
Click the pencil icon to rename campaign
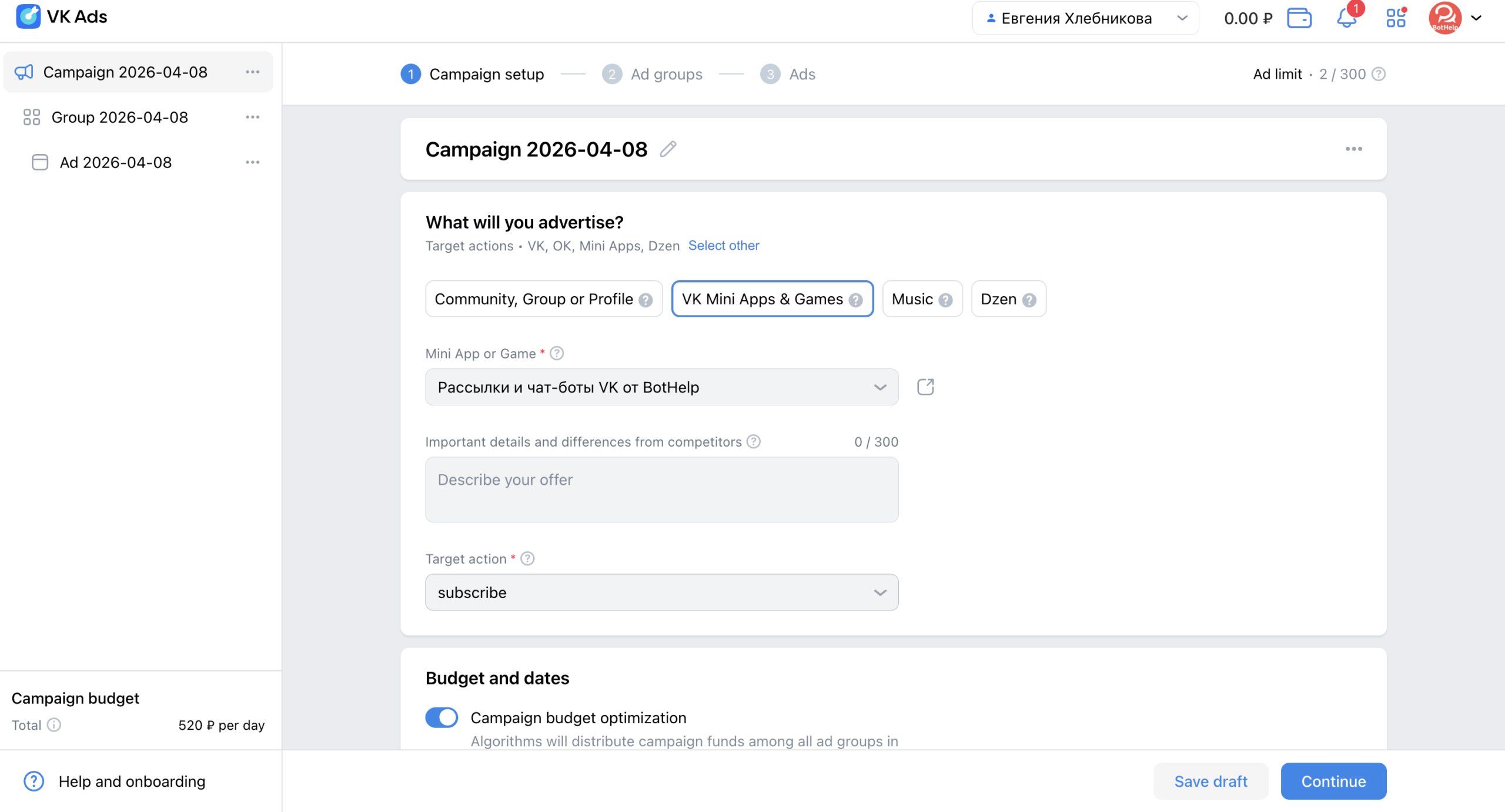(668, 149)
